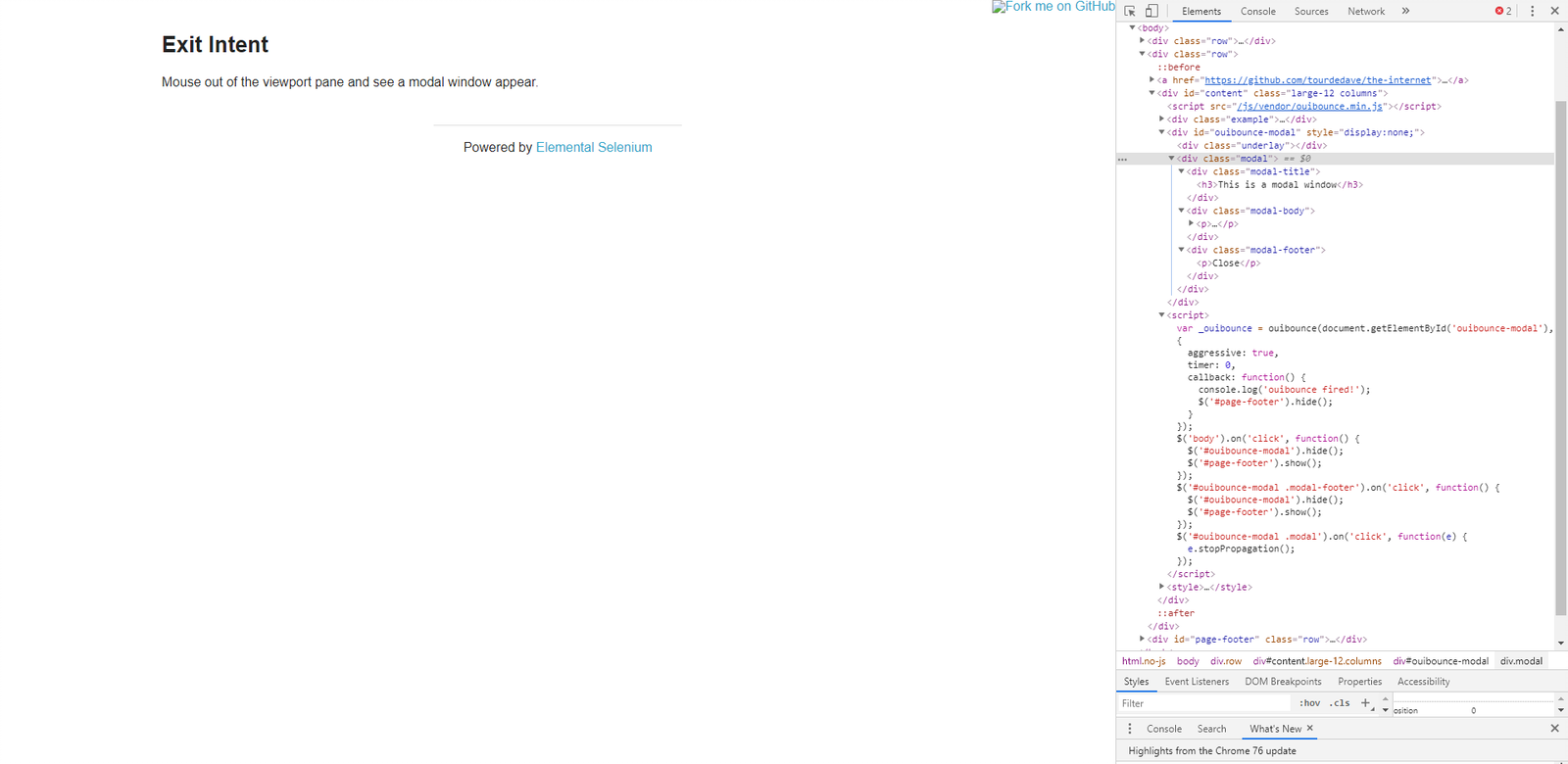Open the Event Listeners tab
The width and height of the screenshot is (1568, 764).
(x=1196, y=682)
